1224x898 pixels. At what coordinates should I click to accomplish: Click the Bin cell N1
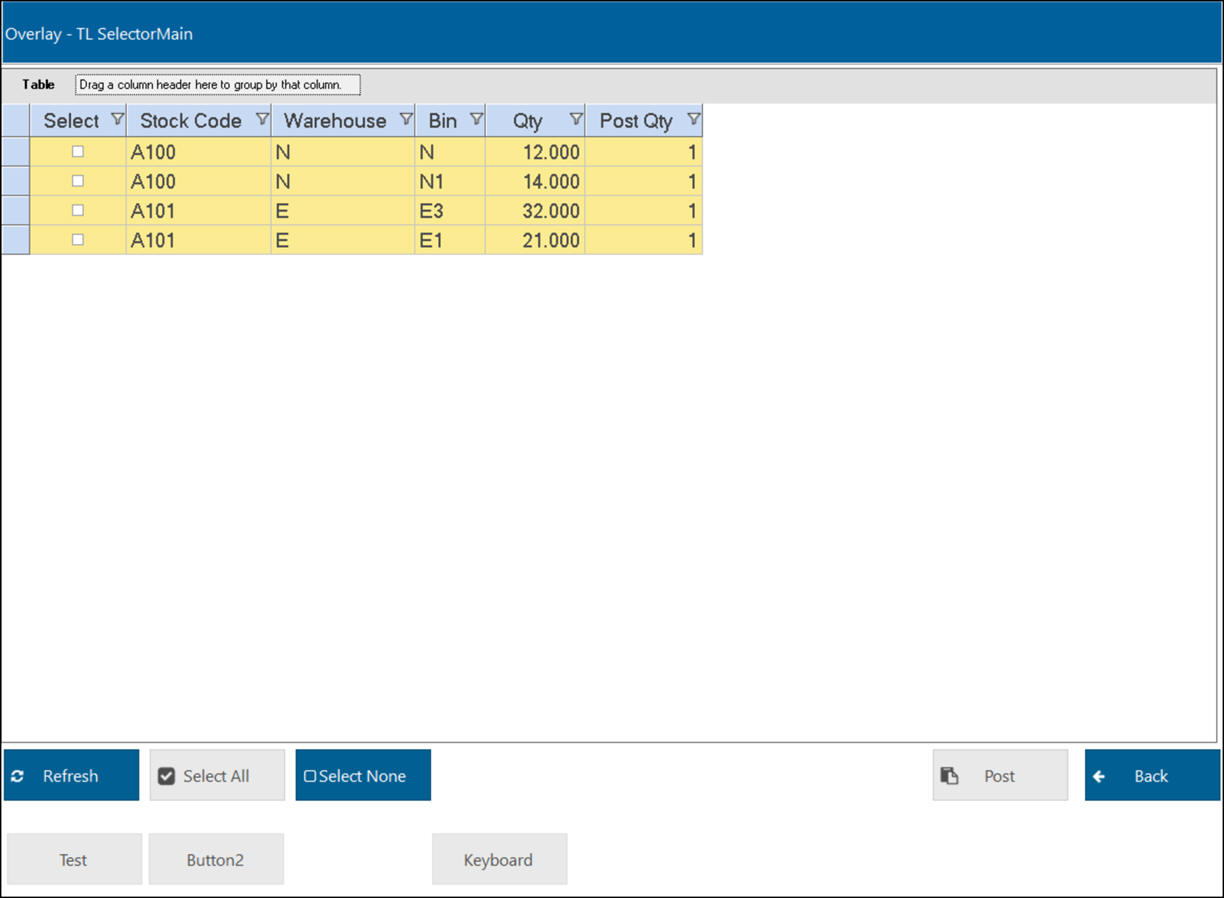[x=450, y=181]
